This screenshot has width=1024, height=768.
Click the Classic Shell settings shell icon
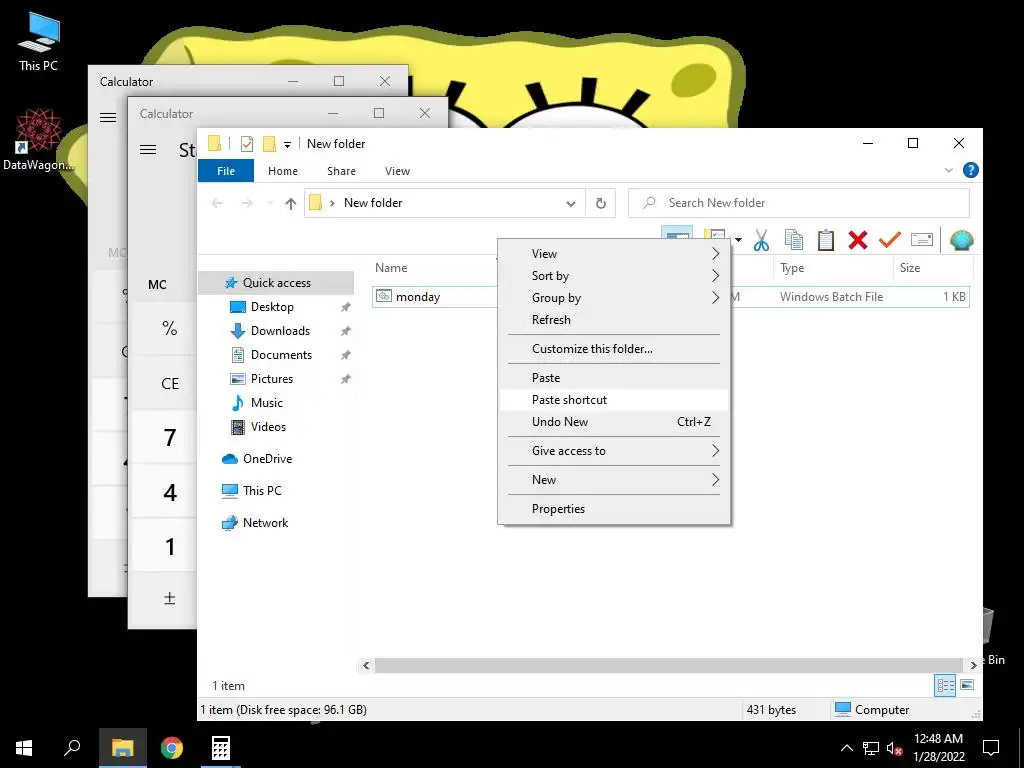point(961,240)
